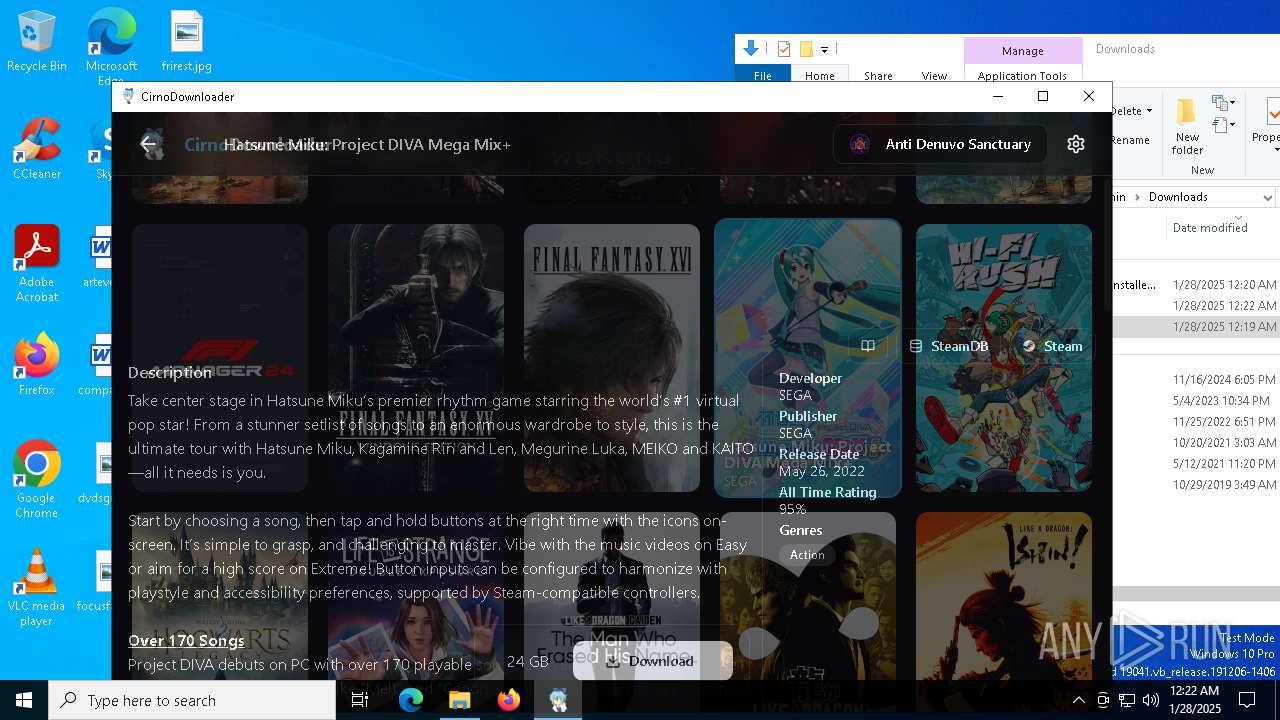Click the "Over 170 Songs" heading
Image resolution: width=1280 pixels, height=720 pixels.
[186, 641]
